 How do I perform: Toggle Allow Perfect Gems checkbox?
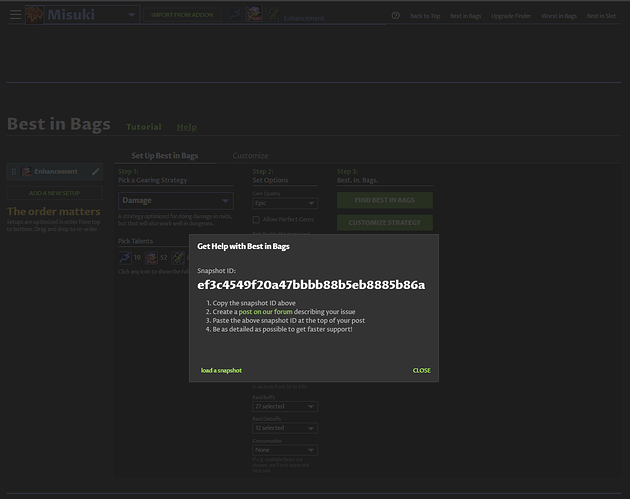[256, 220]
